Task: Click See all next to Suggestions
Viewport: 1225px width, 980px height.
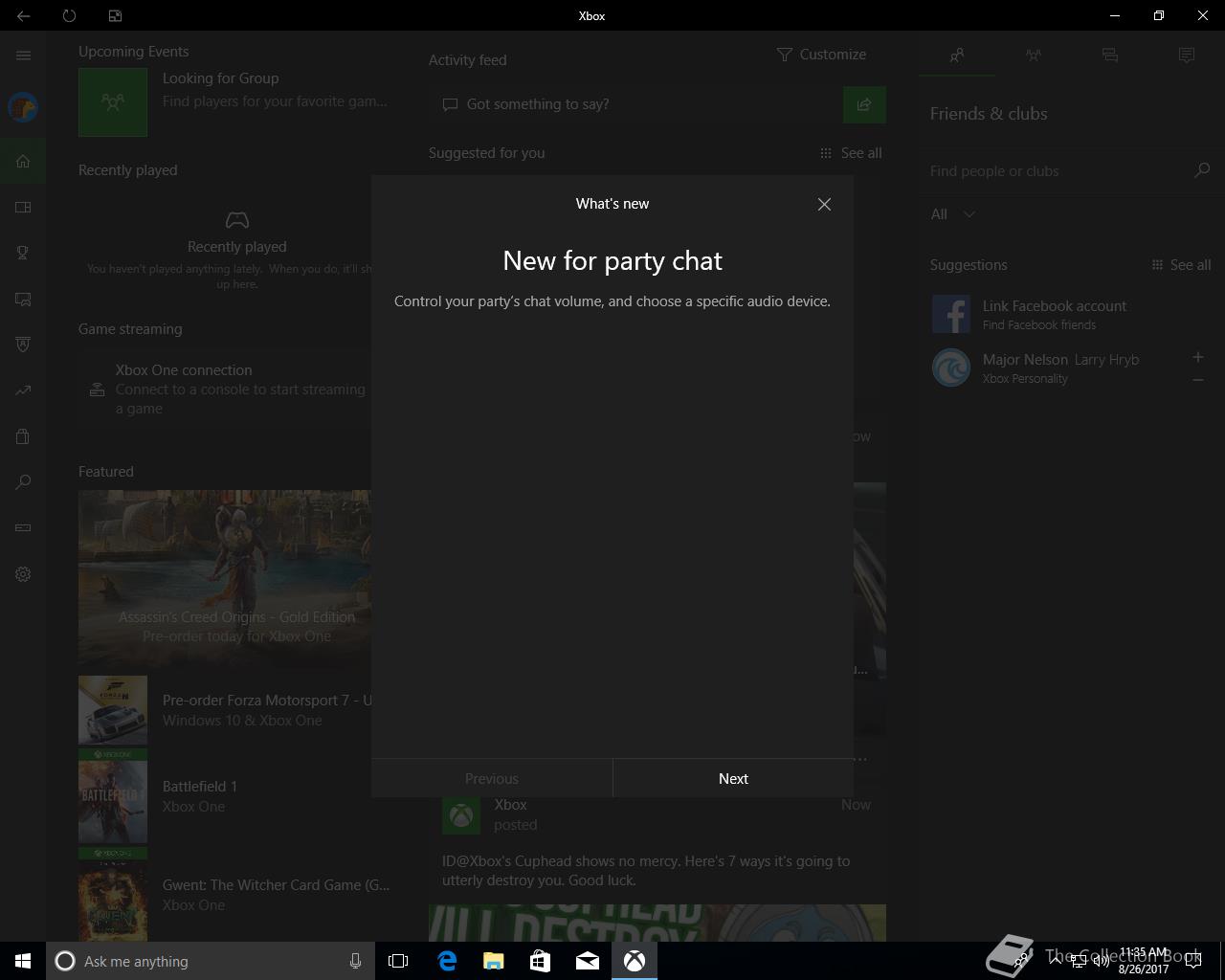Action: click(x=1181, y=265)
